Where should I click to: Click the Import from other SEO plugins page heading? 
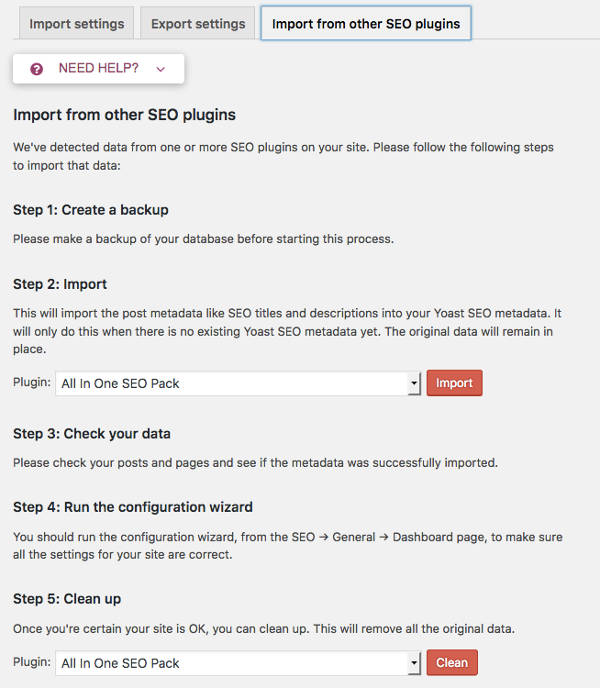point(124,115)
